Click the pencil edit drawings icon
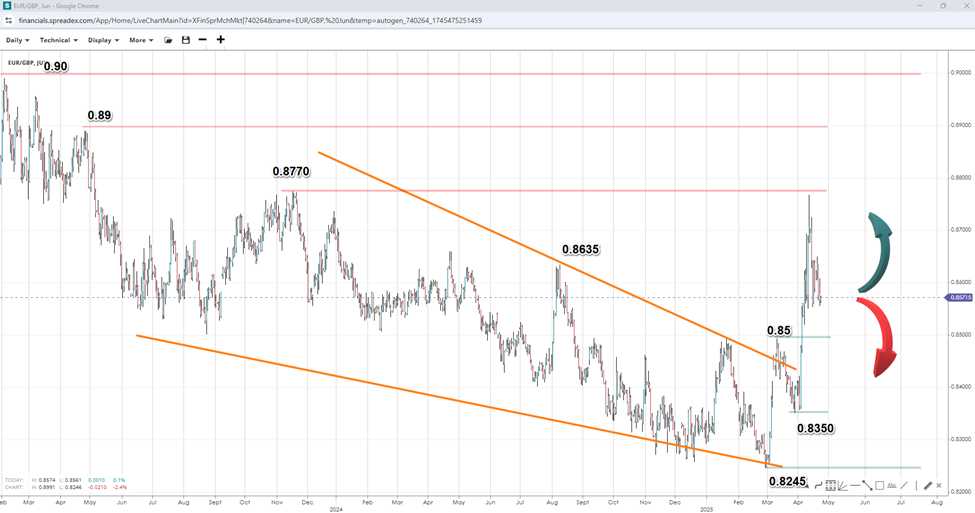Image resolution: width=975 pixels, height=513 pixels. pyautogui.click(x=927, y=485)
